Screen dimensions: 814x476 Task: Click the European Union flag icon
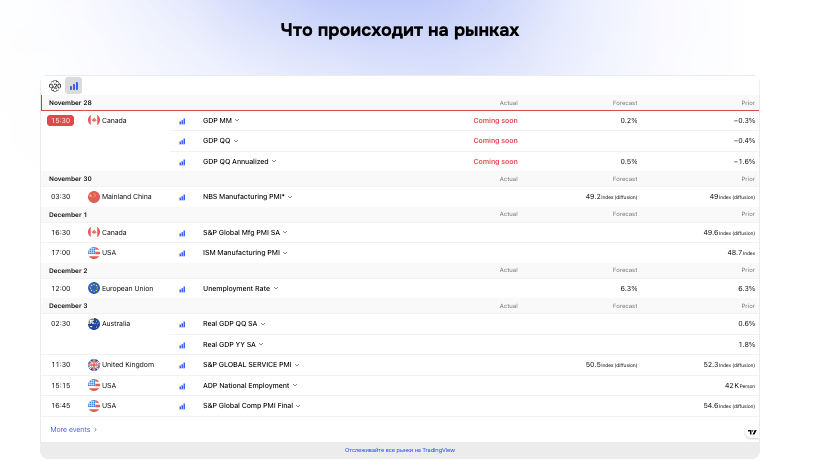coord(93,289)
